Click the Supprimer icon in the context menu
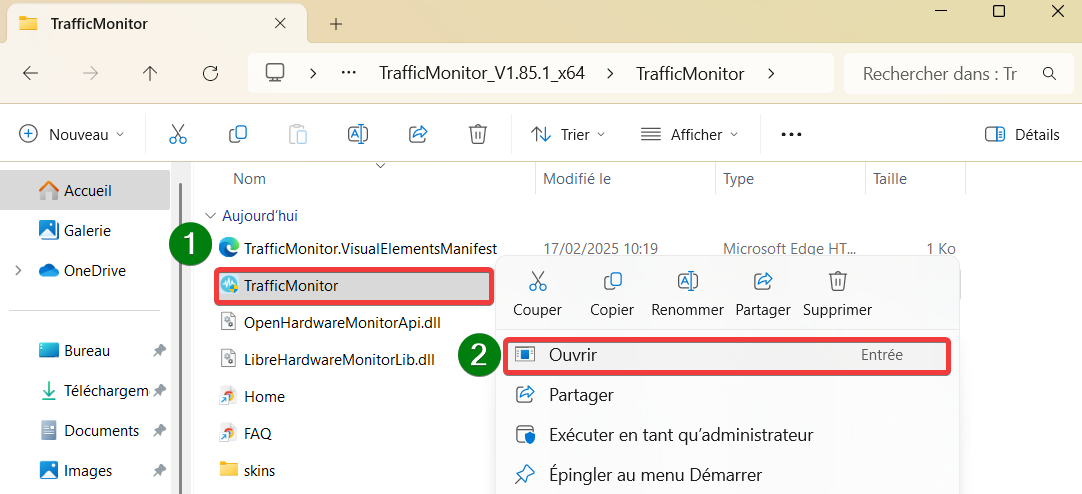 click(838, 281)
